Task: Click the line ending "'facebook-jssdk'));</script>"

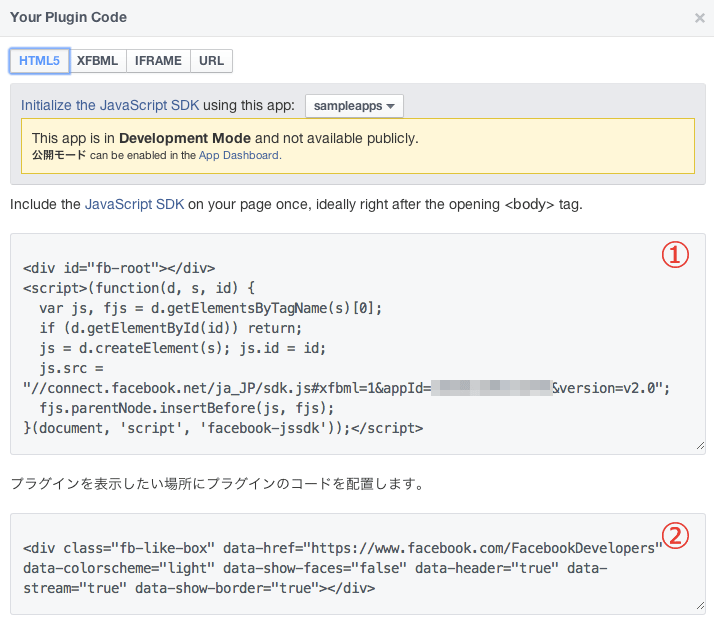Action: [223, 428]
